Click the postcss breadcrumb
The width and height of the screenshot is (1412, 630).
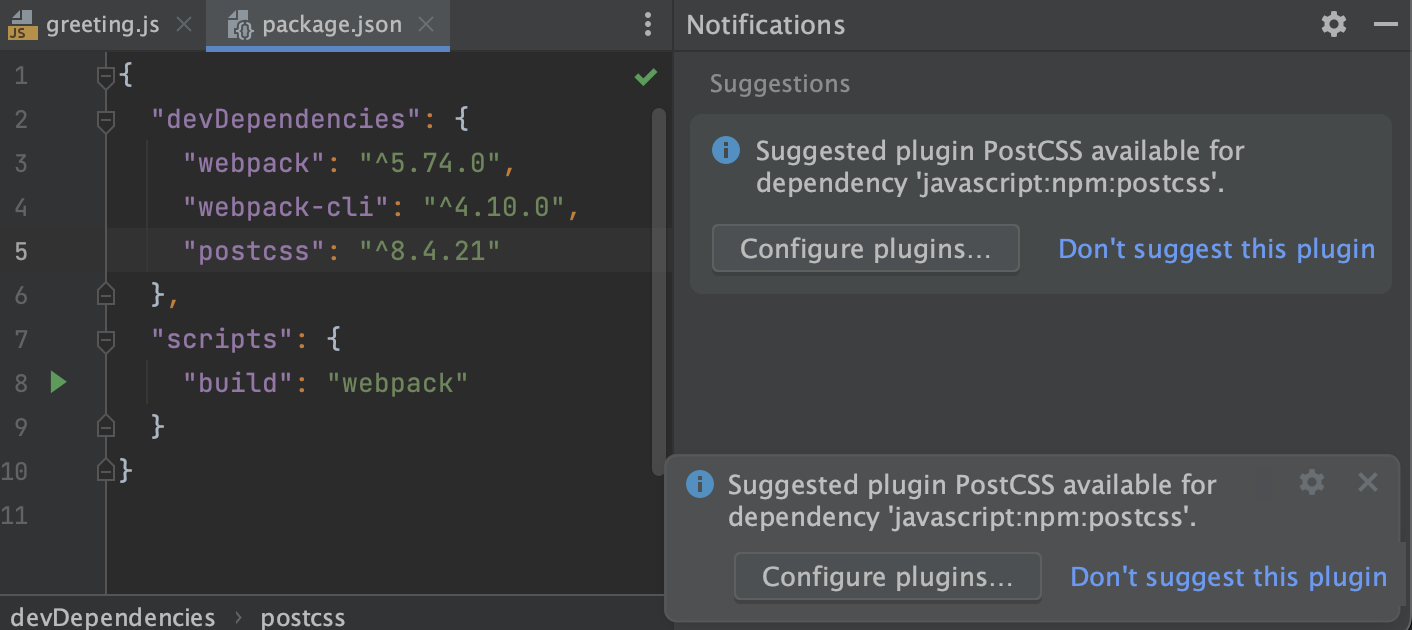pos(303,617)
